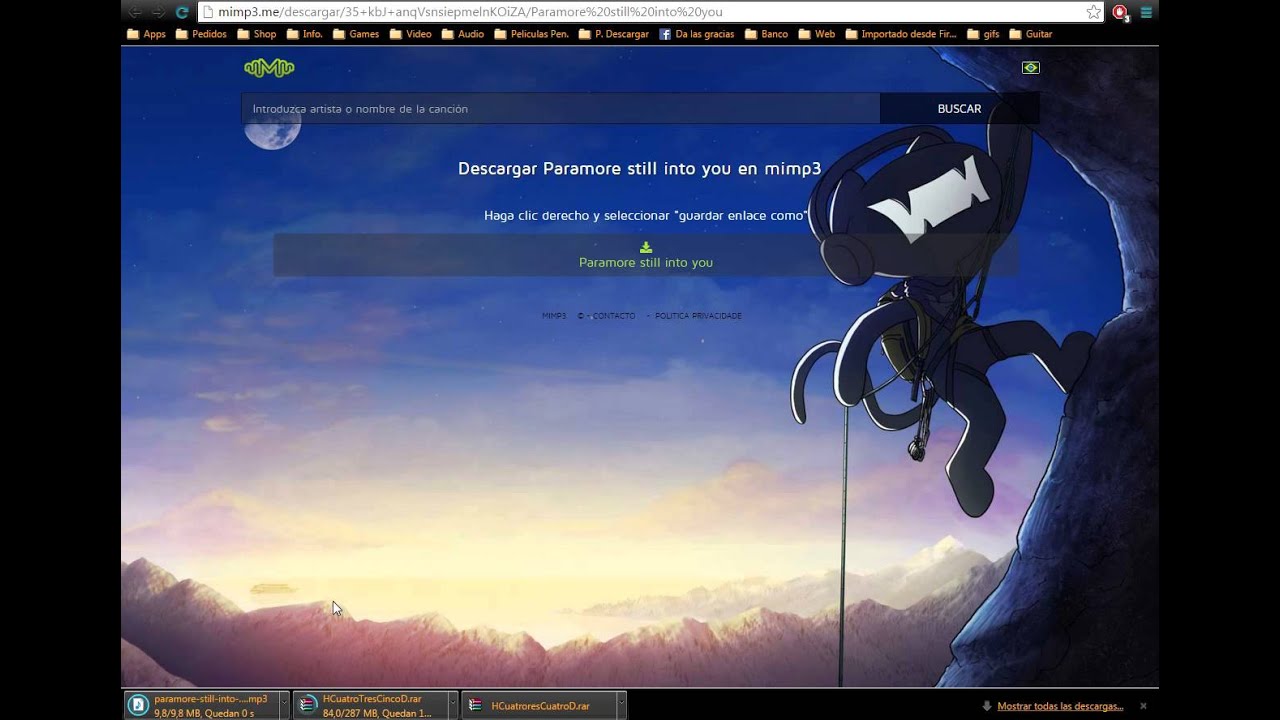1280x720 pixels.
Task: Open the Audio bookmarks folder
Action: (463, 34)
